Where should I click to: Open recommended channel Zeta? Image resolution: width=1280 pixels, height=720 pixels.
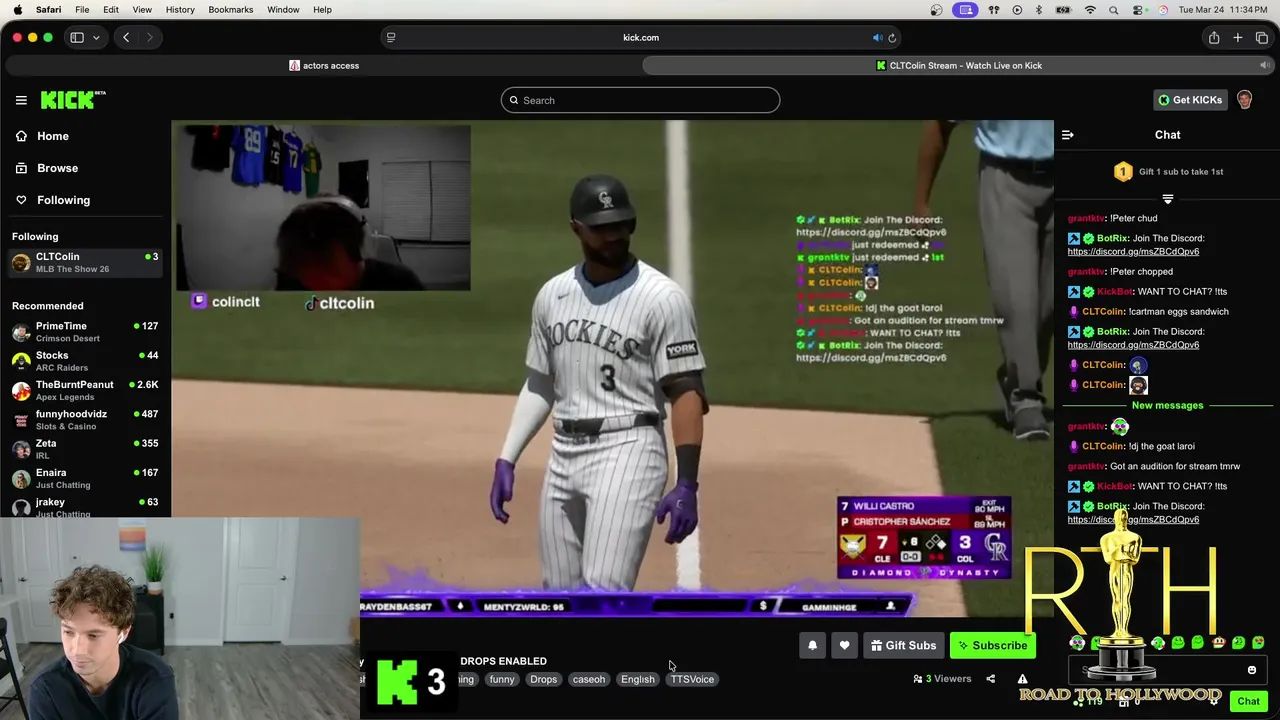pos(85,449)
